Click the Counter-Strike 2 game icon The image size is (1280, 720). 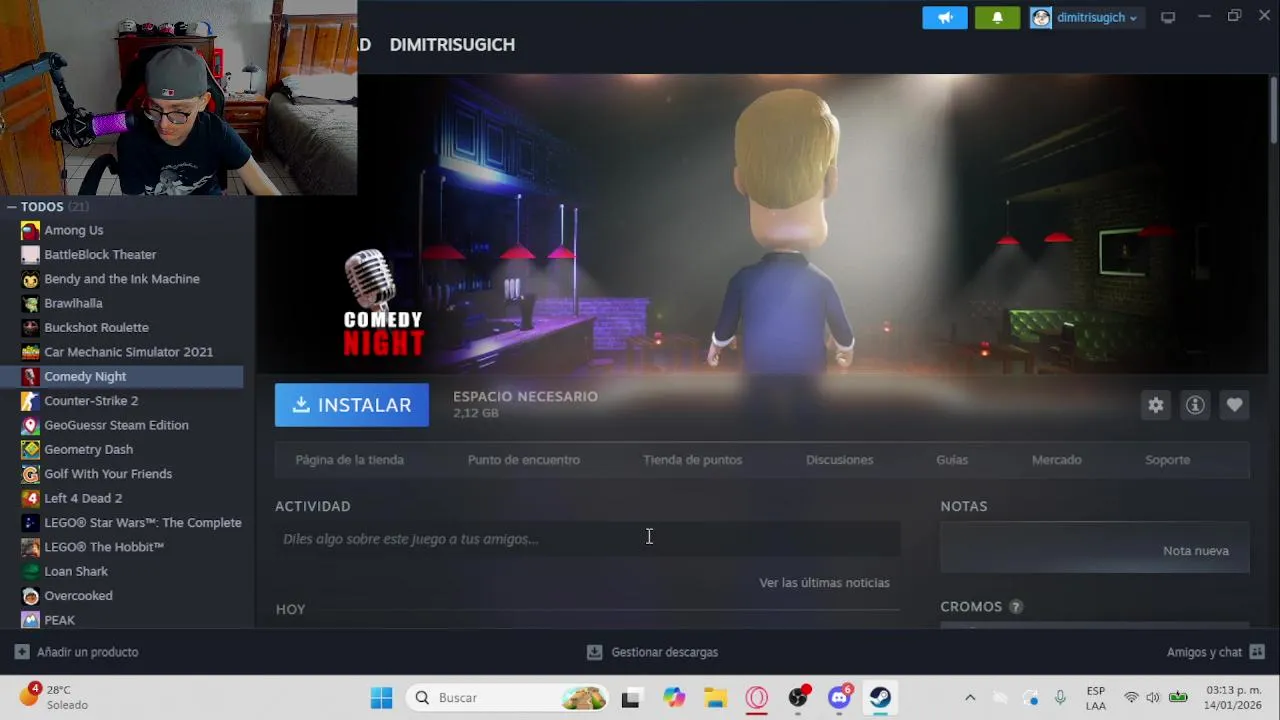point(31,401)
